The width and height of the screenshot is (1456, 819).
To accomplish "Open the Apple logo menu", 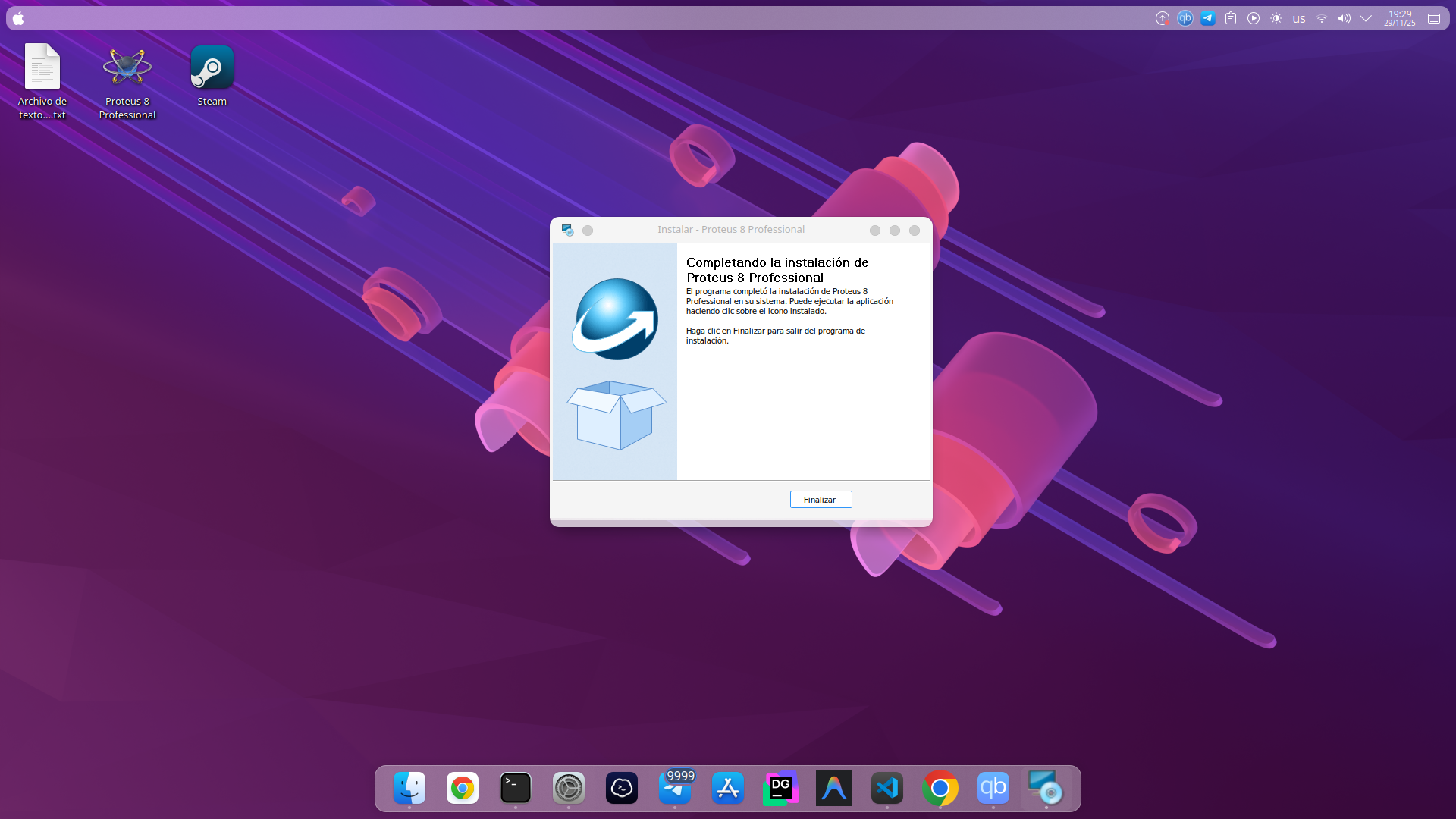I will coord(18,18).
